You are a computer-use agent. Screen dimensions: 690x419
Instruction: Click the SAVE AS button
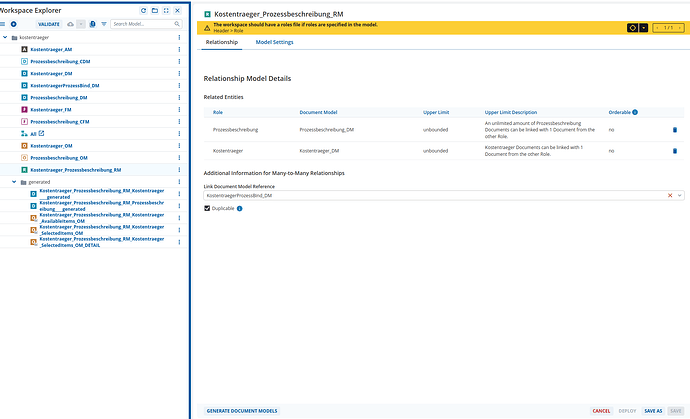click(x=653, y=411)
